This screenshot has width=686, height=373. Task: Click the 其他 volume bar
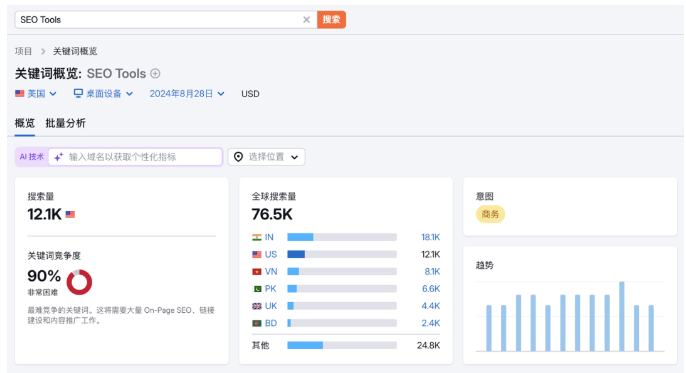click(342, 345)
